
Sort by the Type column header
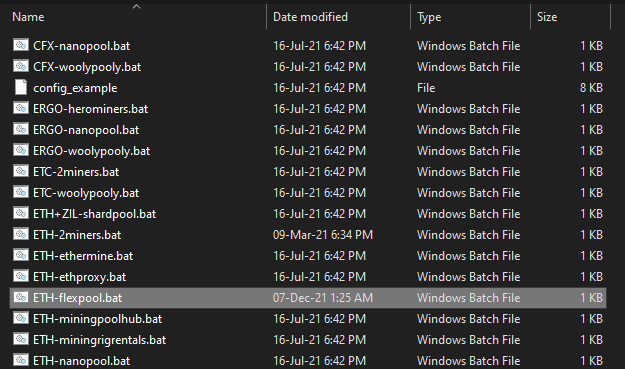[x=429, y=17]
